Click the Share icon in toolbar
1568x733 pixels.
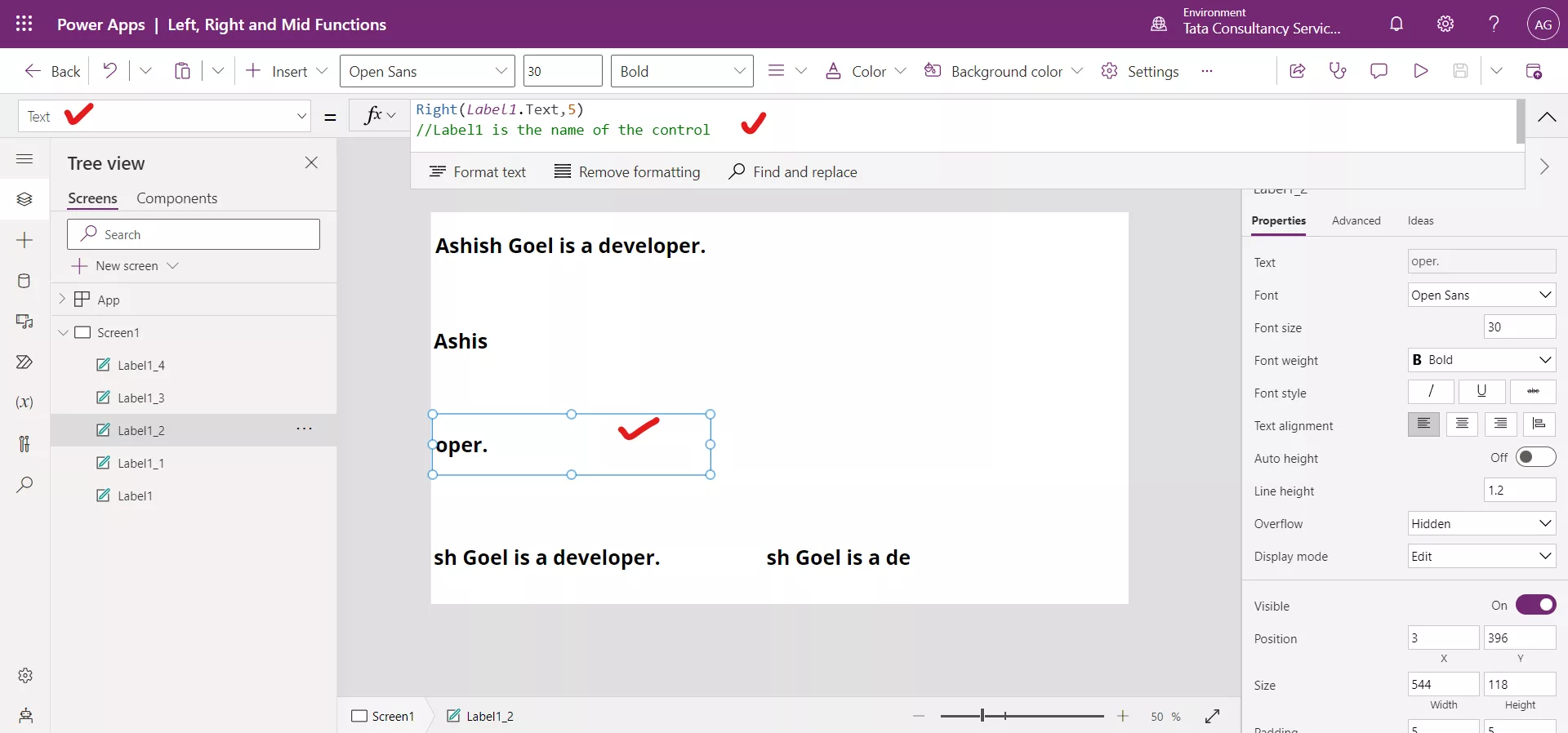coord(1297,71)
